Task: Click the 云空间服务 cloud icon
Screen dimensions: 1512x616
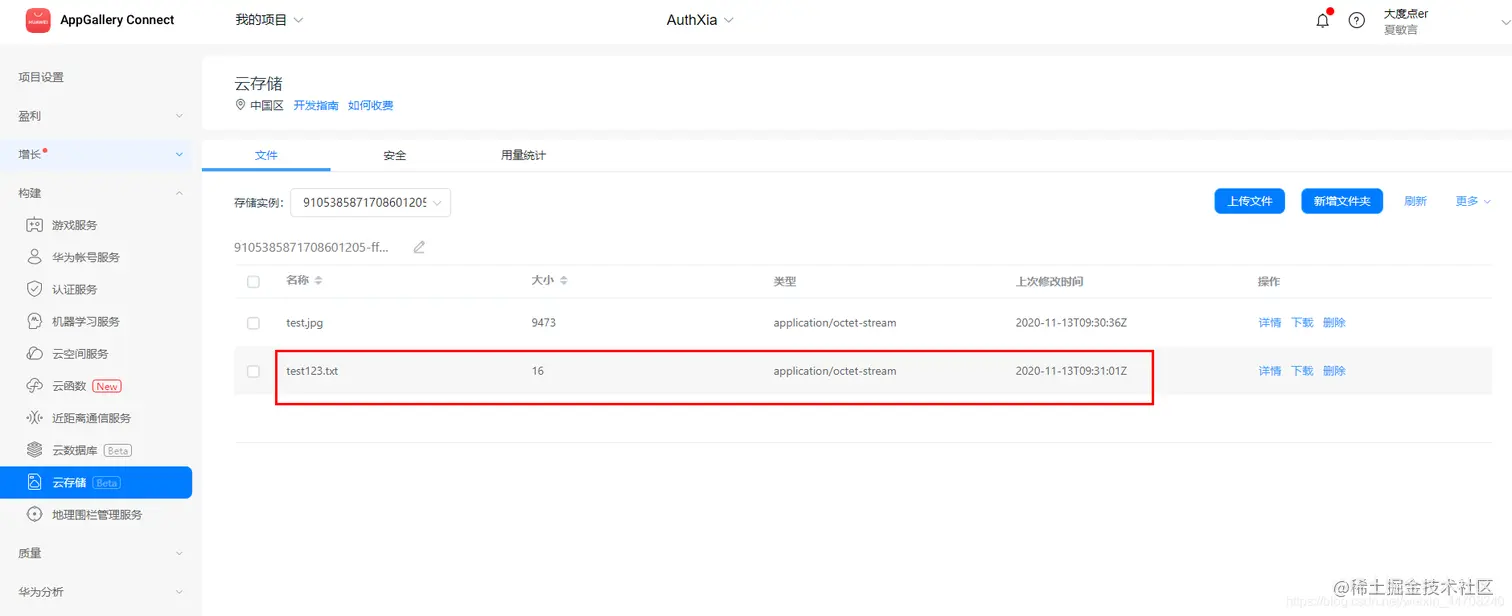Action: tap(35, 354)
